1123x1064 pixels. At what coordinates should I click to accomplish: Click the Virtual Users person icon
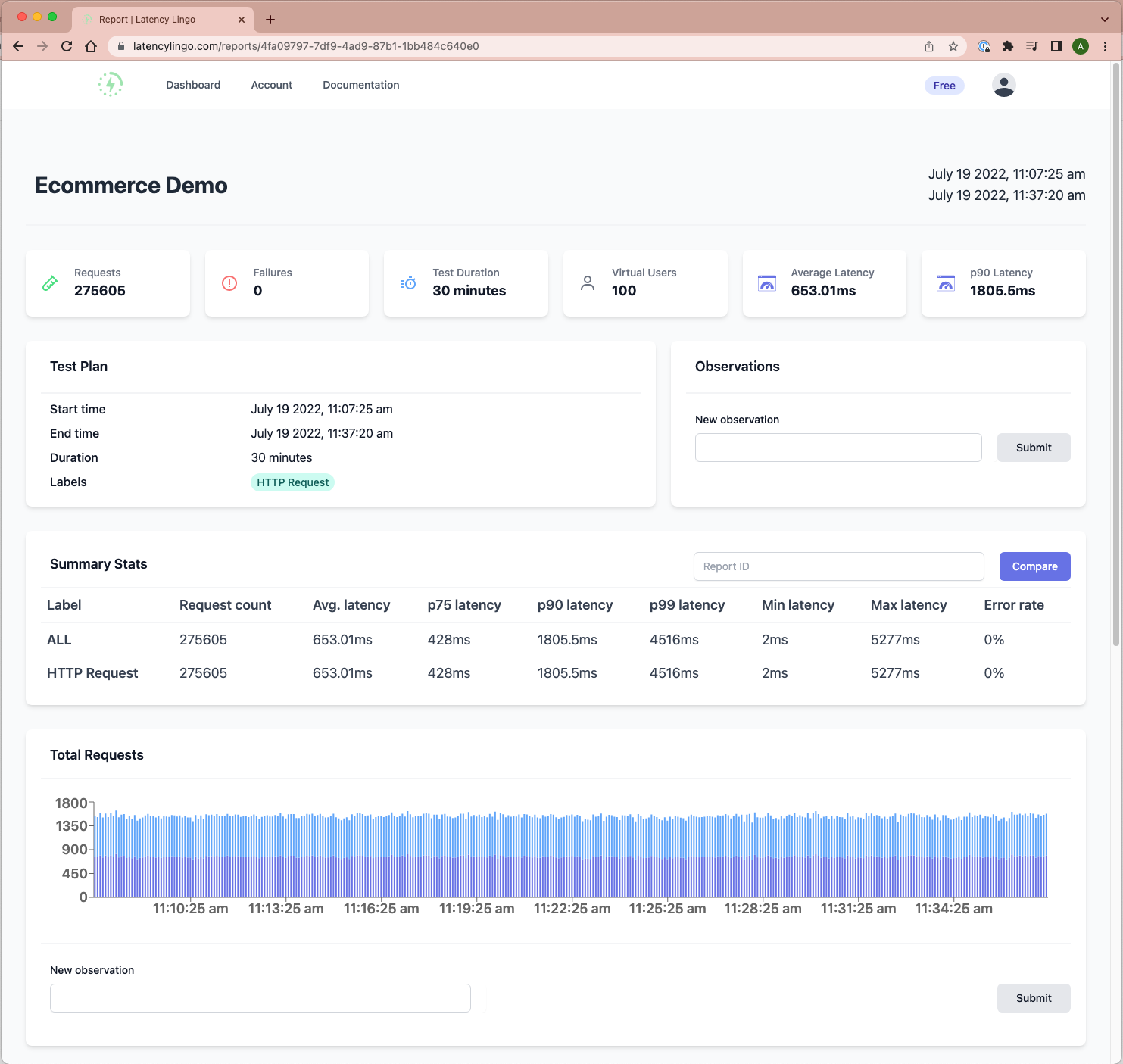pos(588,283)
